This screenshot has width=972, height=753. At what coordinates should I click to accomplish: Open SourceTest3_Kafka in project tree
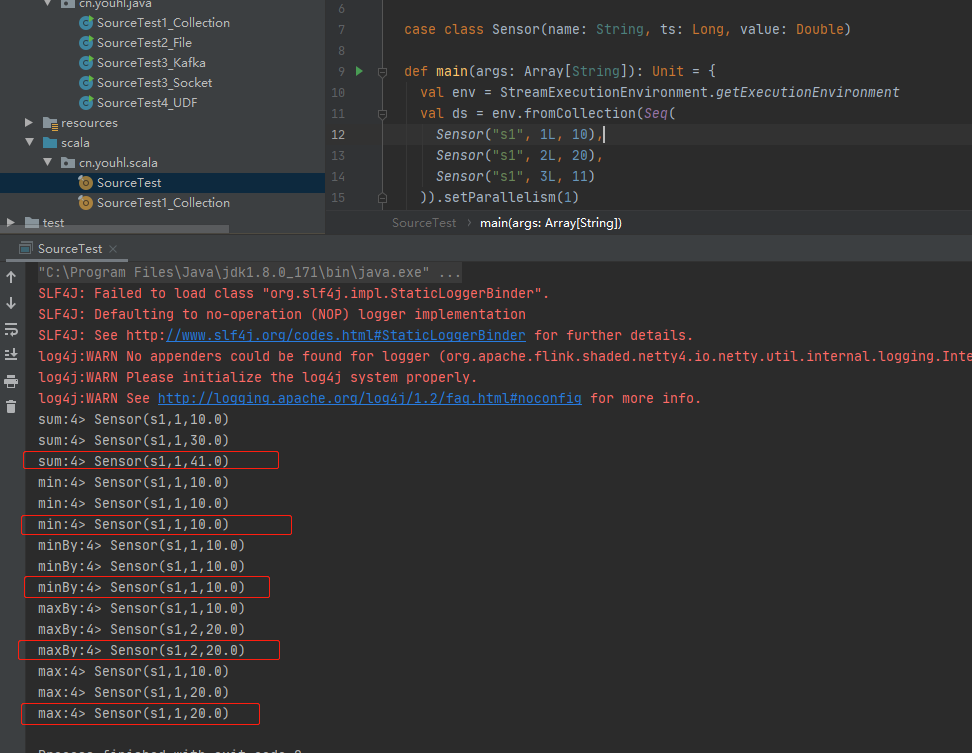pos(151,63)
